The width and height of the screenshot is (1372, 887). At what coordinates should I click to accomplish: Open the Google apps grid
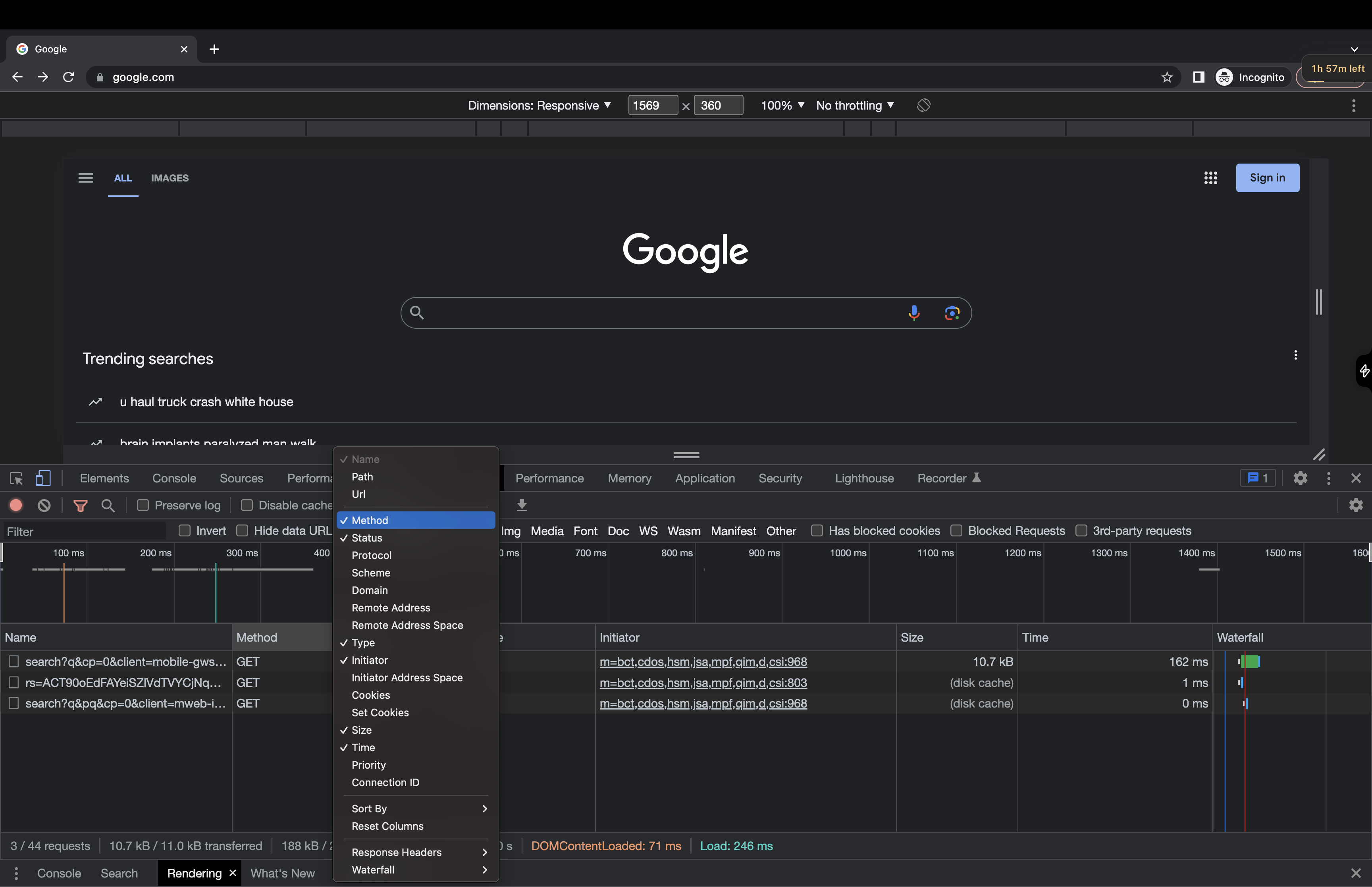tap(1211, 178)
